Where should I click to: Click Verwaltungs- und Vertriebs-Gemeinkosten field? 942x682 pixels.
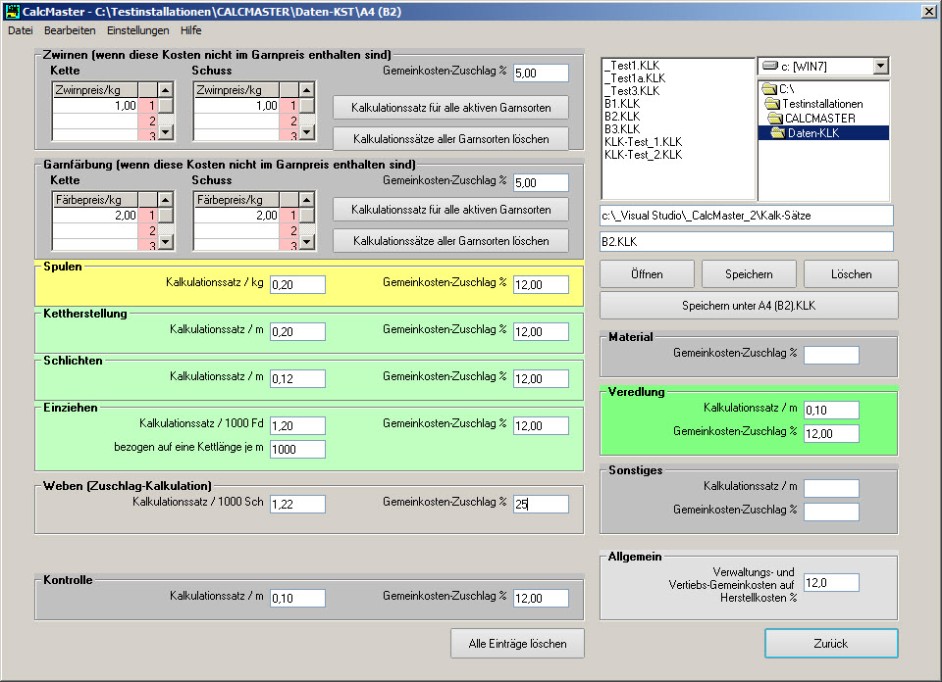pyautogui.click(x=831, y=582)
